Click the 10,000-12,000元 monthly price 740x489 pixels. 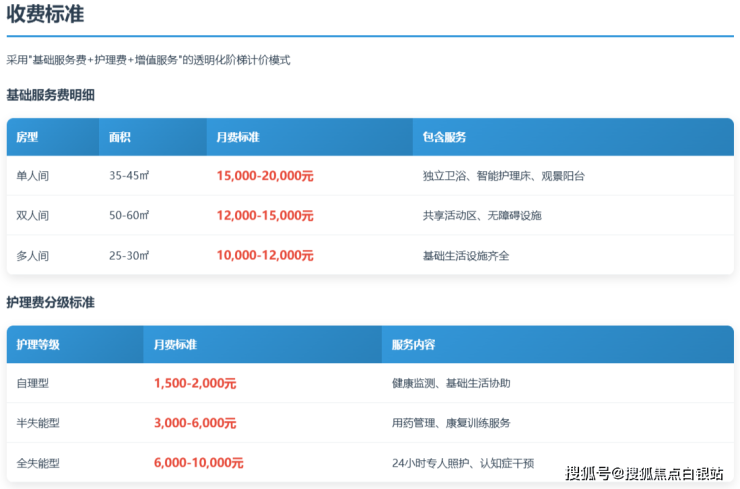point(265,256)
